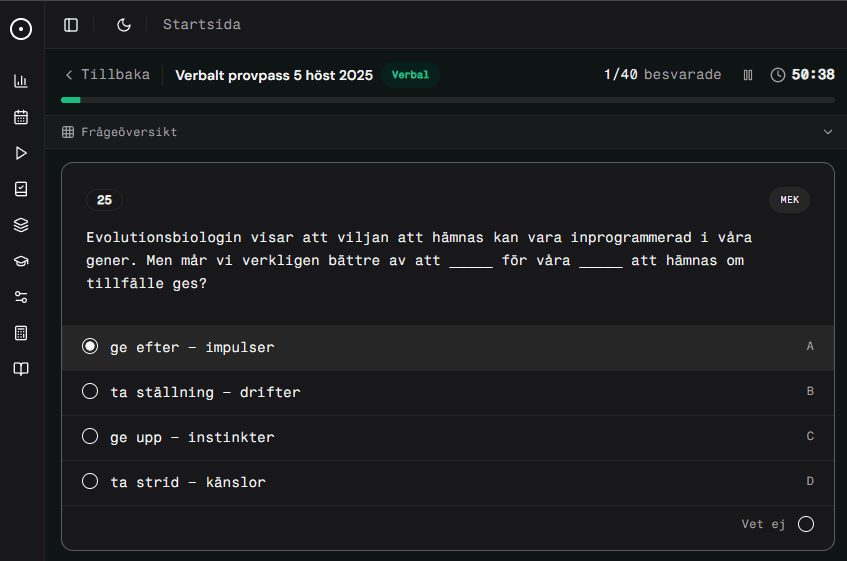847x561 pixels.
Task: Click the circular app logo icon
Action: tap(21, 29)
